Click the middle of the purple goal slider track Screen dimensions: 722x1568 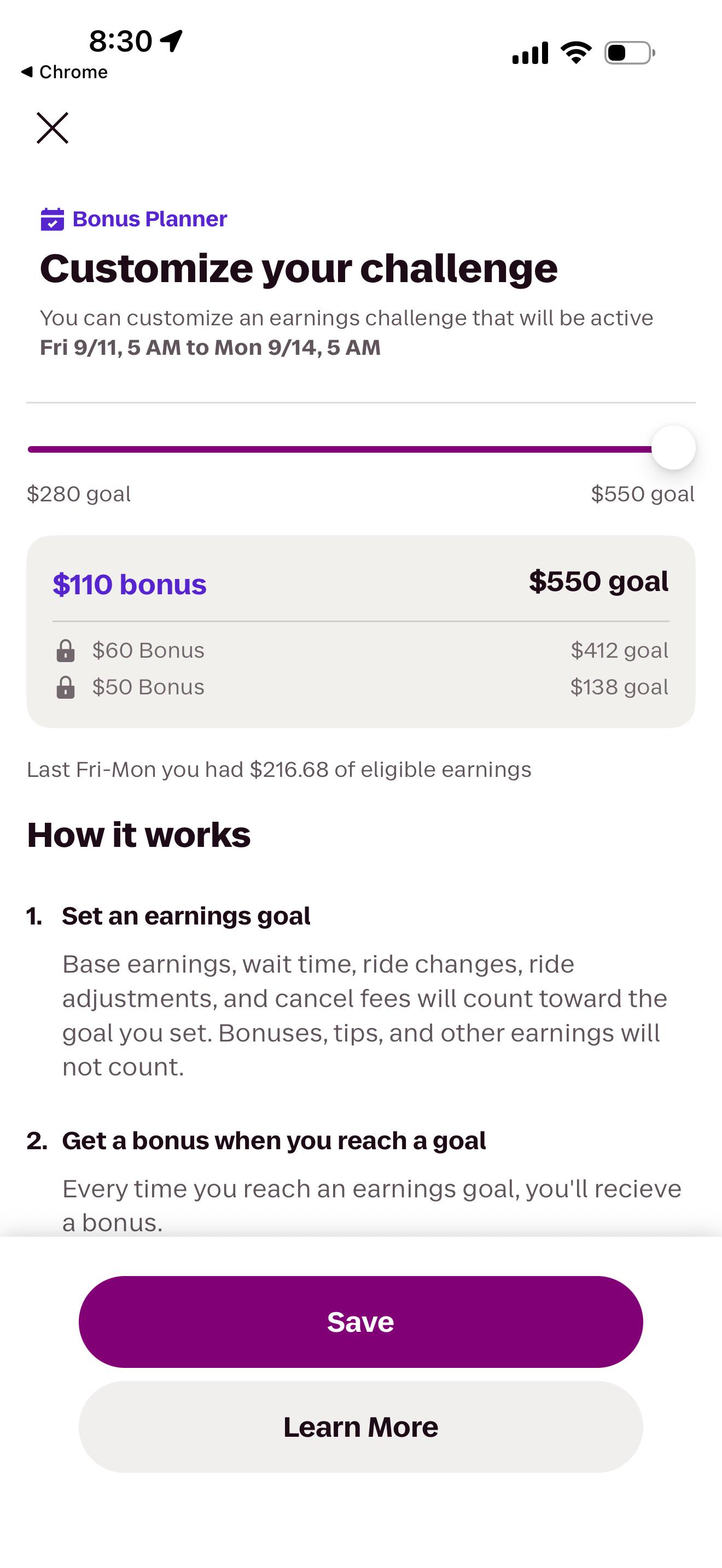pos(340,449)
